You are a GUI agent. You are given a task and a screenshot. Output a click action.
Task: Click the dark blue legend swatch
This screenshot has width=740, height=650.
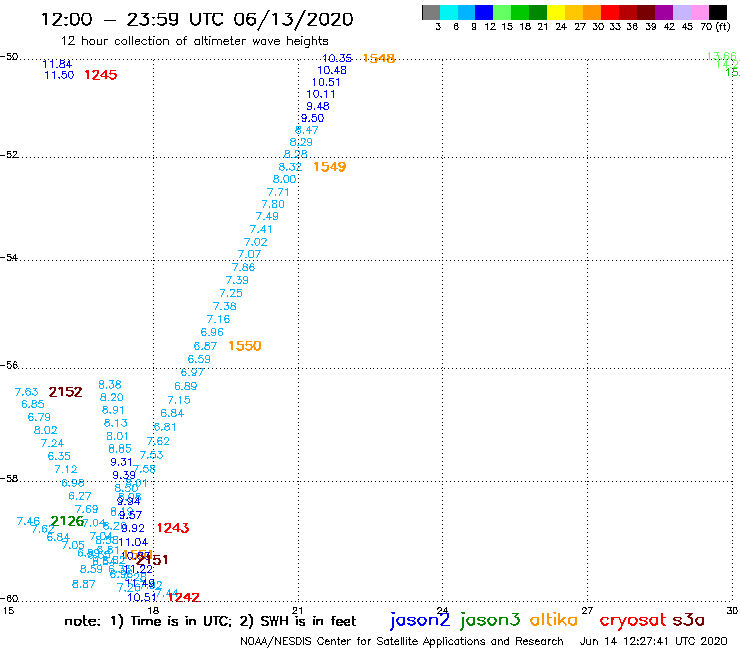point(484,12)
